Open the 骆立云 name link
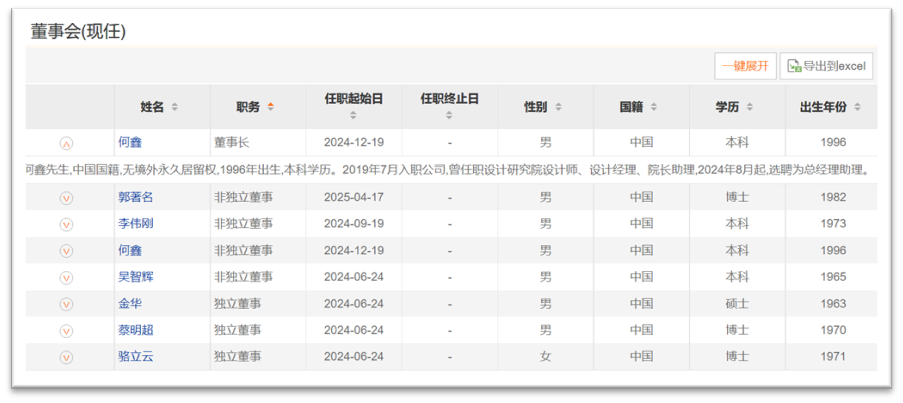903x403 pixels. point(136,356)
